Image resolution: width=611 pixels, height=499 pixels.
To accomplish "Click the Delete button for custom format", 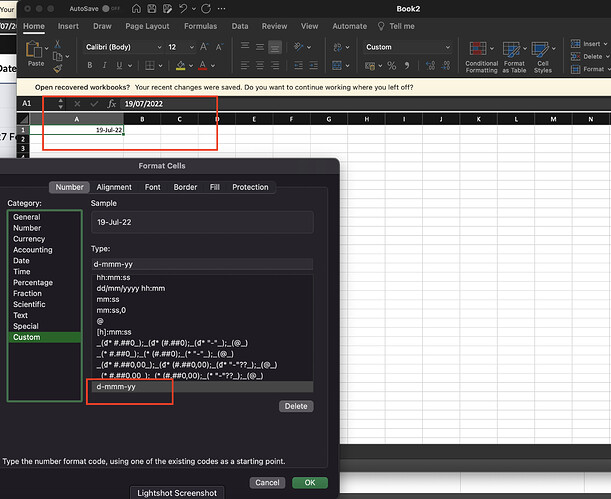I will tap(295, 407).
